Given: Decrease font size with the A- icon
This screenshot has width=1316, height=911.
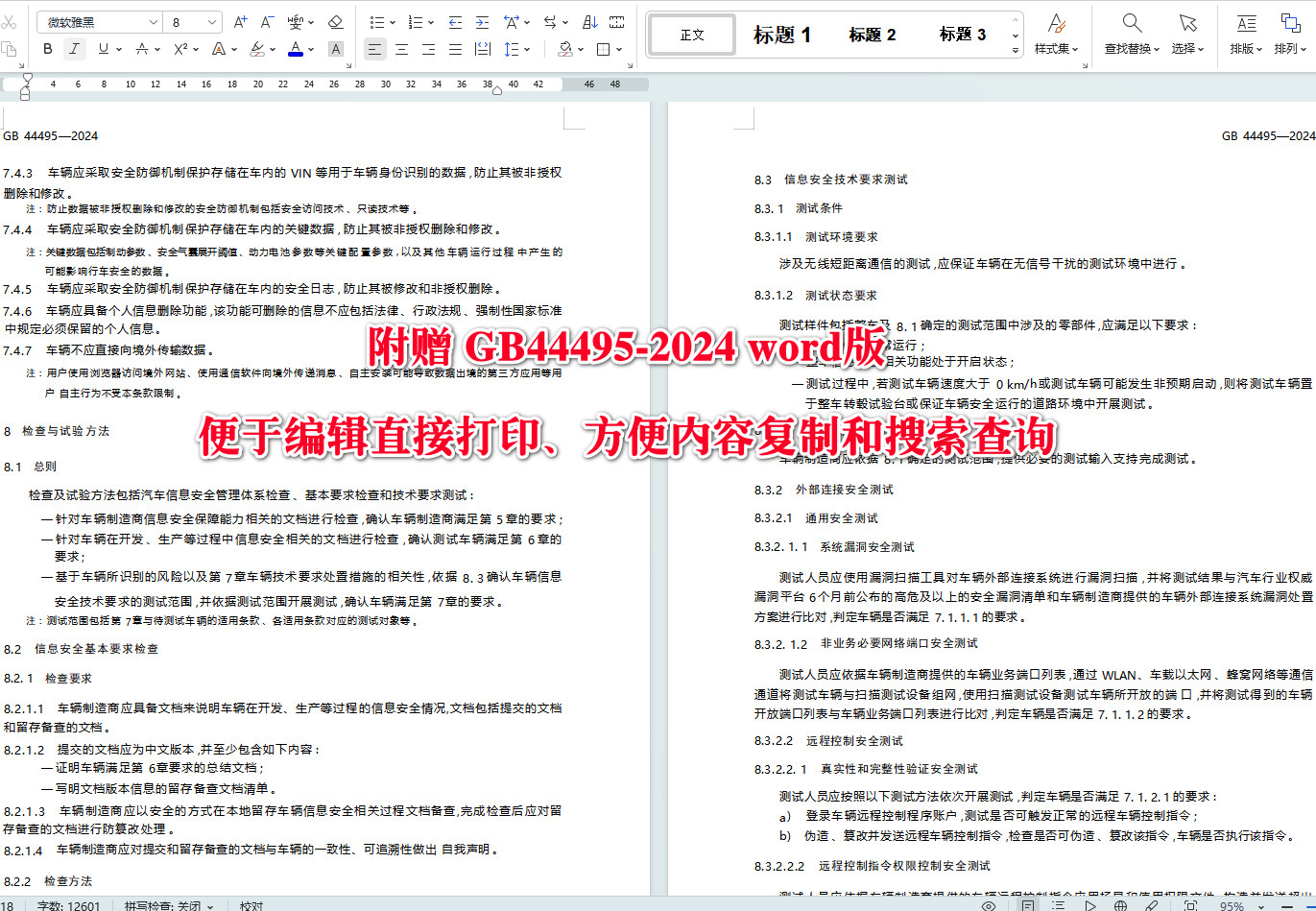Looking at the screenshot, I should pos(267,22).
